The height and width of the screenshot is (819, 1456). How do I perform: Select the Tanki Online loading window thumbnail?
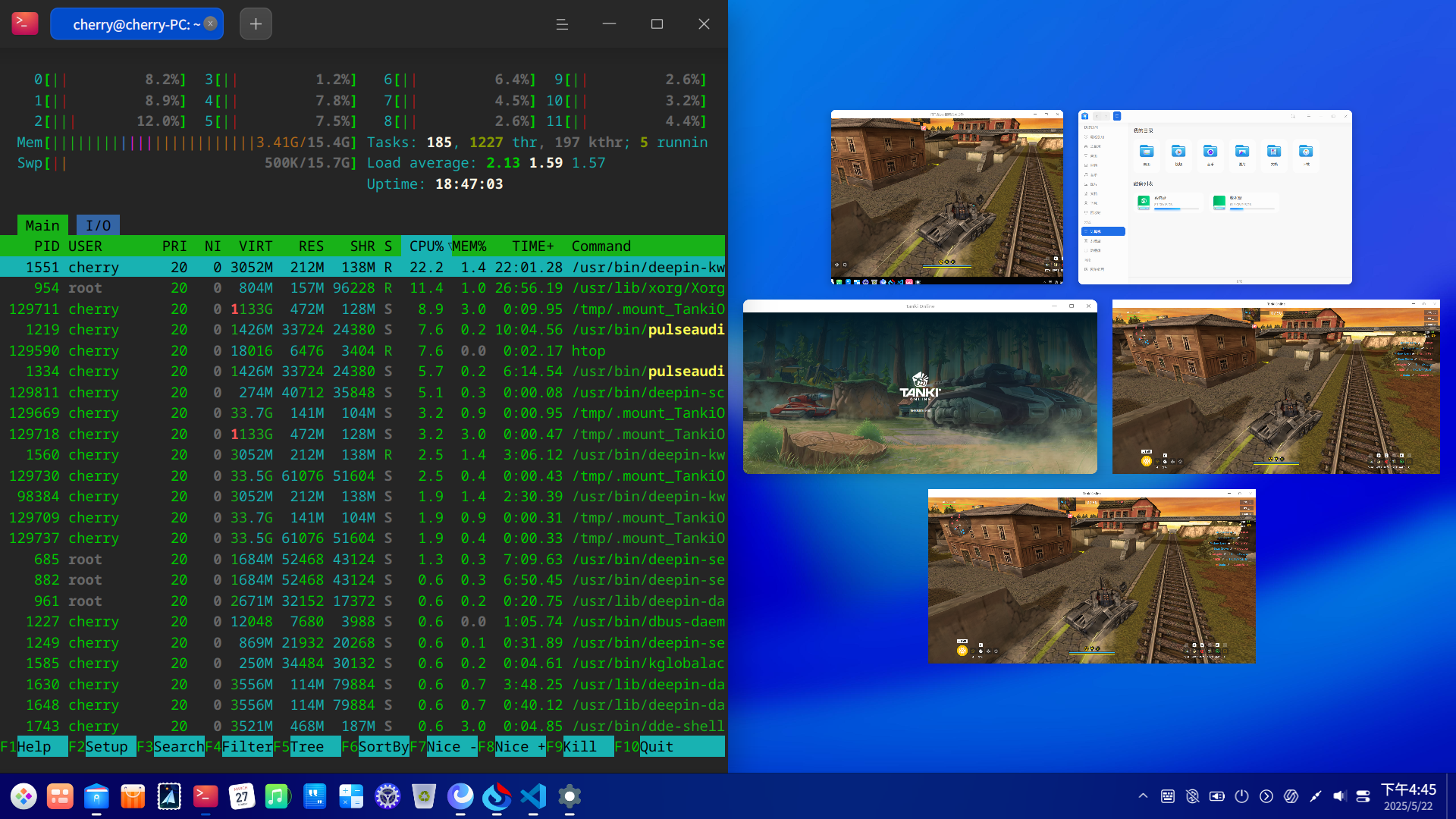920,387
